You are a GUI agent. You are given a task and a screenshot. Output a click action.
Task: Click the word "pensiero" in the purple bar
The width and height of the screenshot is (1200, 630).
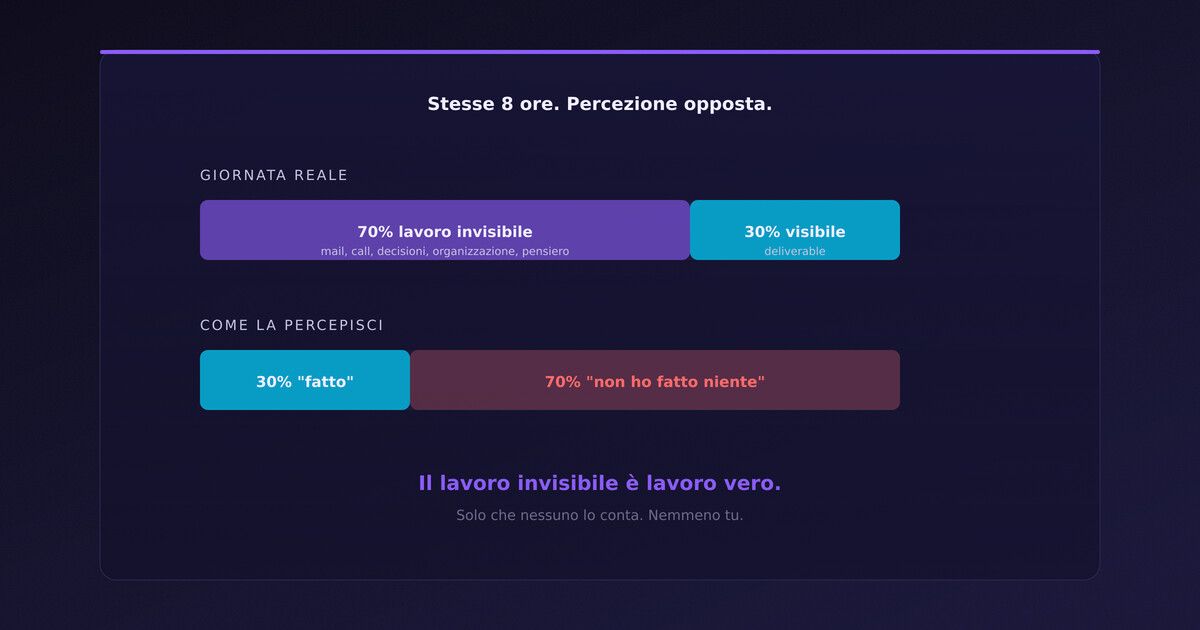point(545,252)
